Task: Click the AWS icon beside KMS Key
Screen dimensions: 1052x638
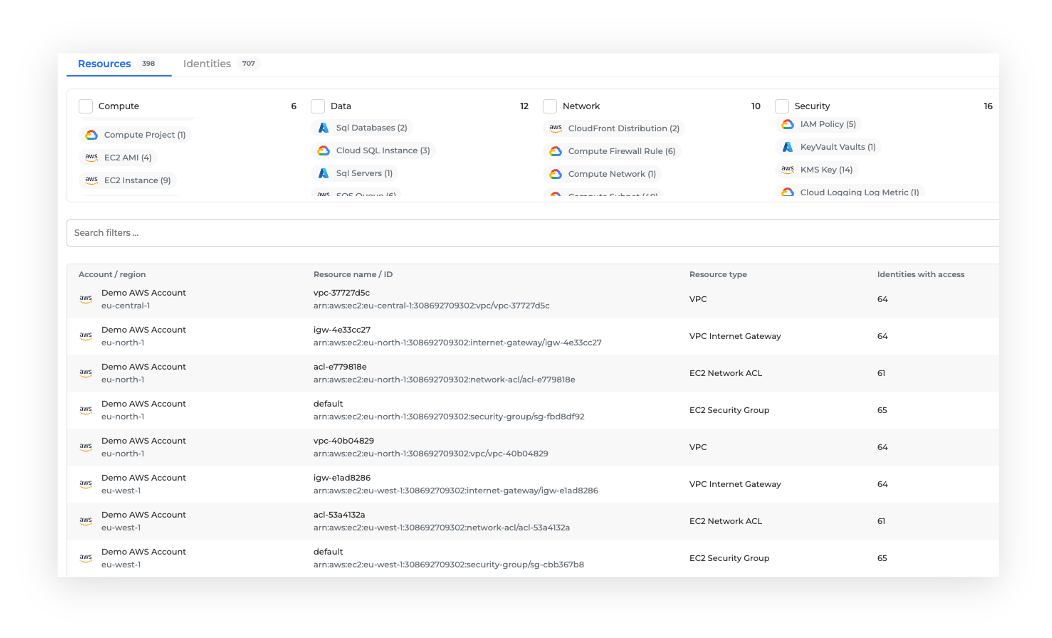Action: click(x=787, y=170)
